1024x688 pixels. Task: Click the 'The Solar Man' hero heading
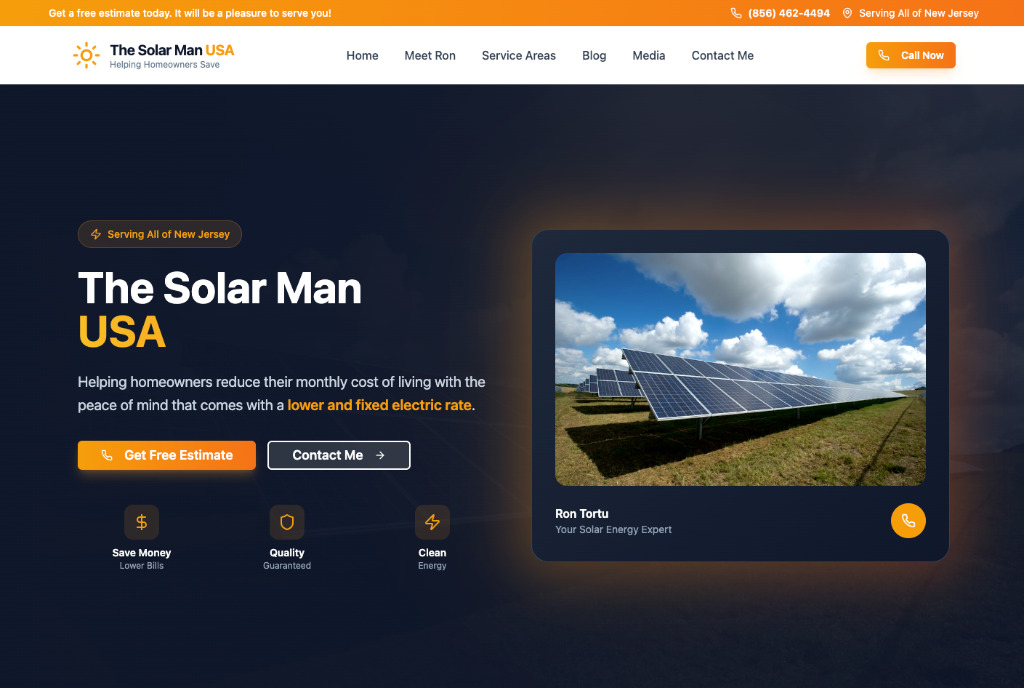219,288
